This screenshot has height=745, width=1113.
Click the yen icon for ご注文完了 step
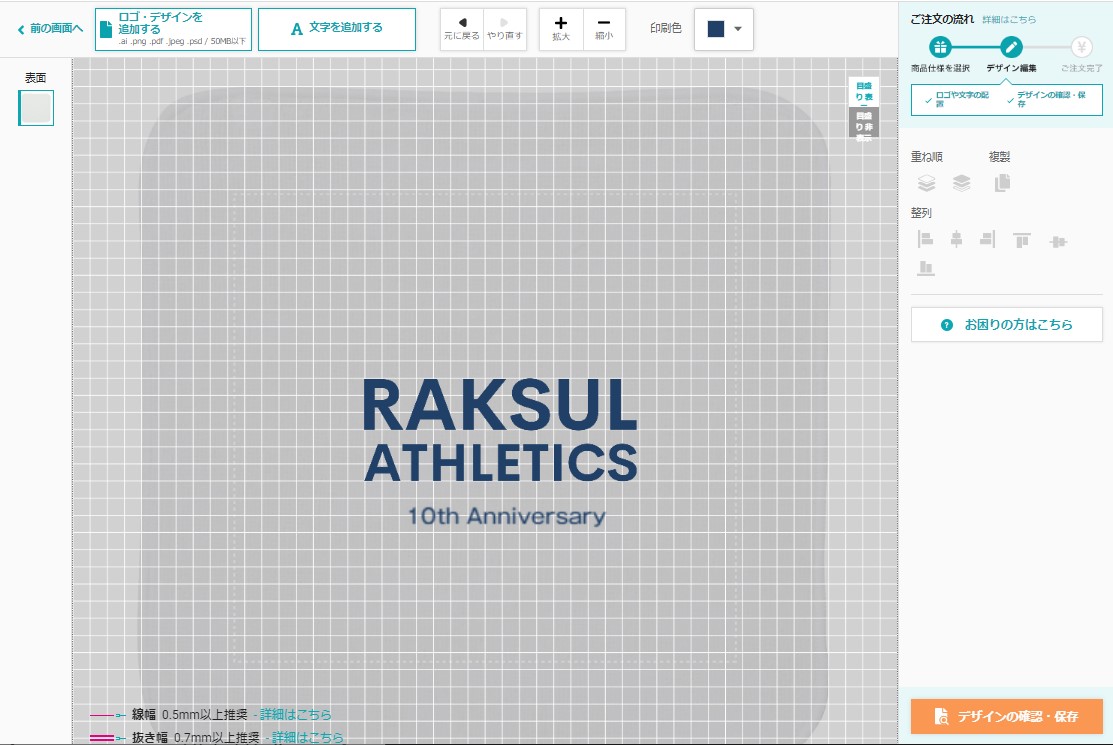1081,48
